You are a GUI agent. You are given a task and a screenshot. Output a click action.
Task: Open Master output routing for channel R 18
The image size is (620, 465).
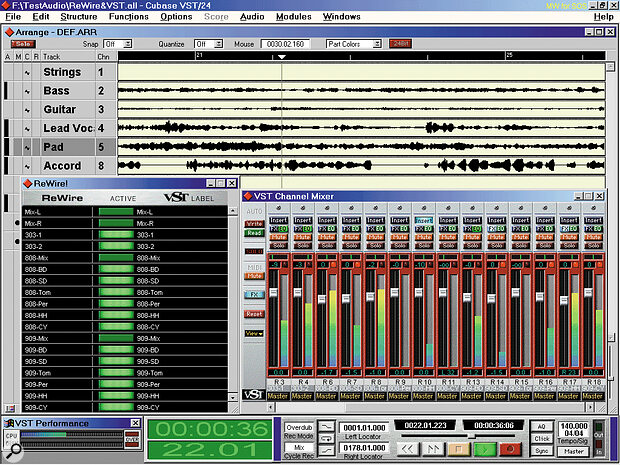click(592, 396)
